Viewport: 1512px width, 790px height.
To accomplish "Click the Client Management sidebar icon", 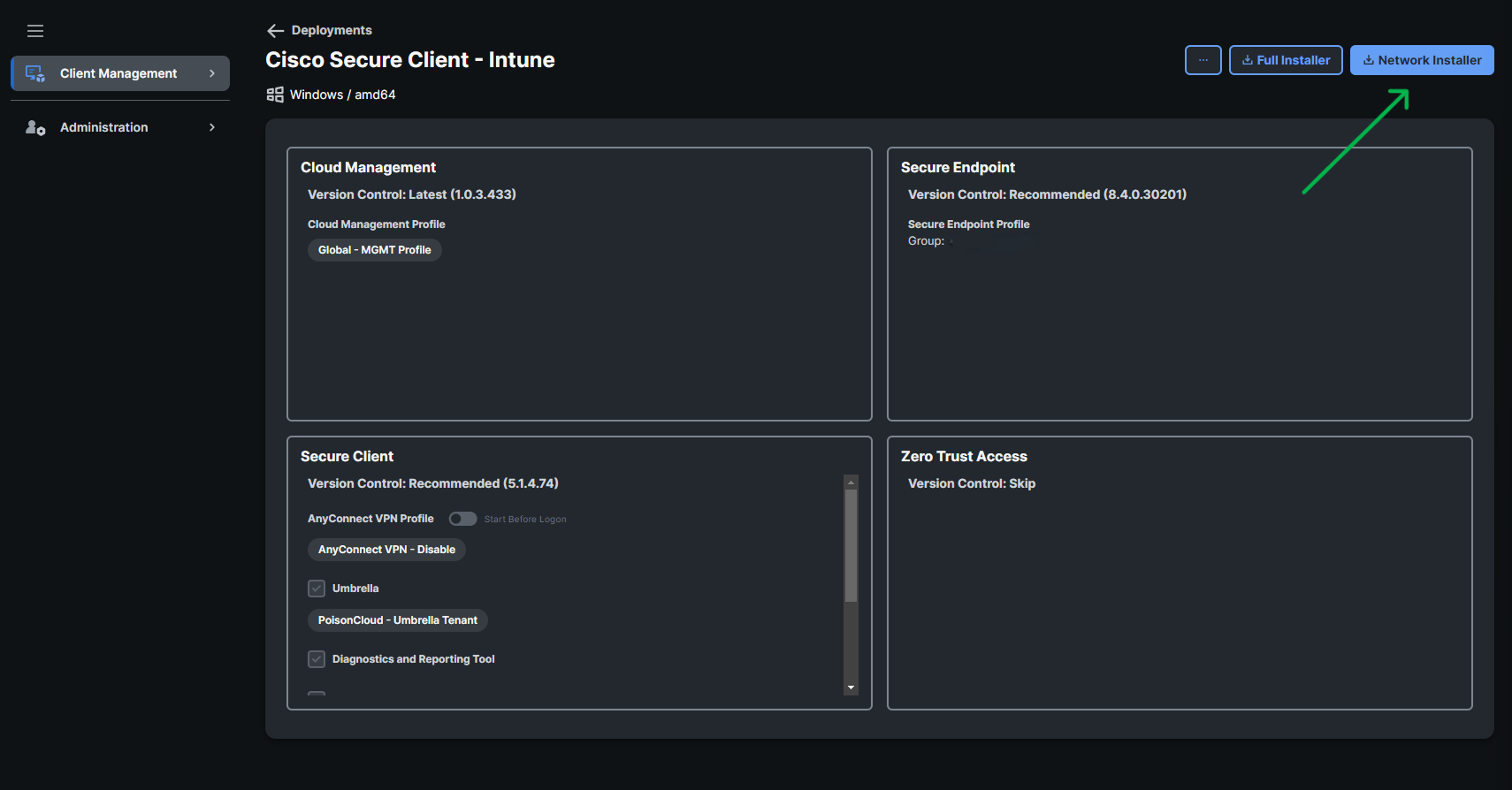I will 35,73.
